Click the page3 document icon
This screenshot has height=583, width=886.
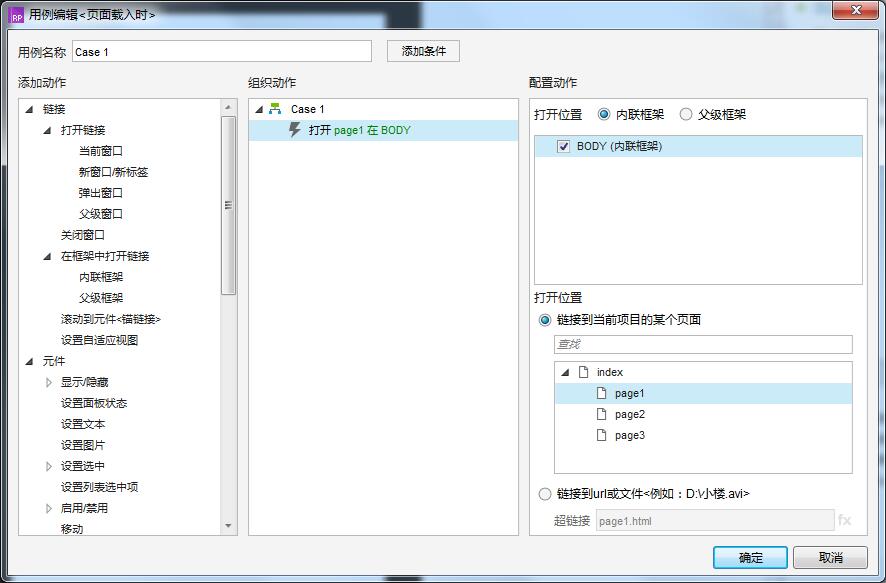click(x=602, y=435)
